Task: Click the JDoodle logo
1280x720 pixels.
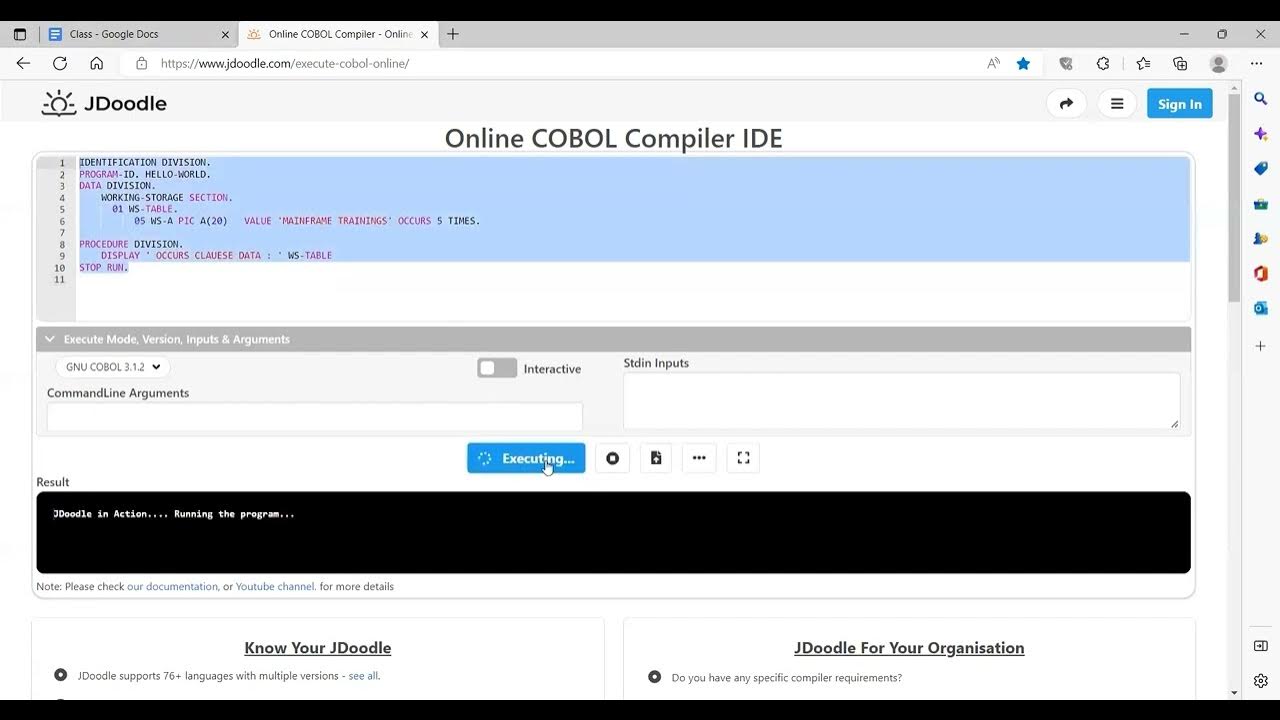Action: 104,103
